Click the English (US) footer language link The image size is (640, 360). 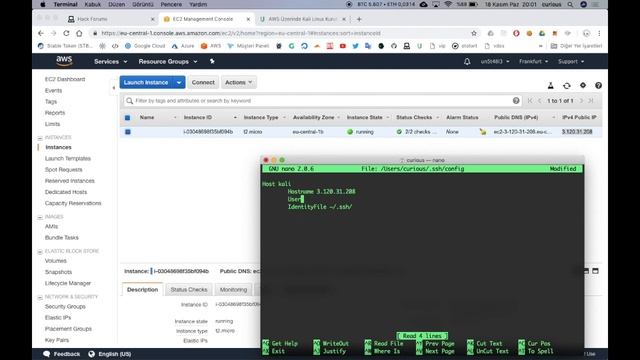[115, 354]
